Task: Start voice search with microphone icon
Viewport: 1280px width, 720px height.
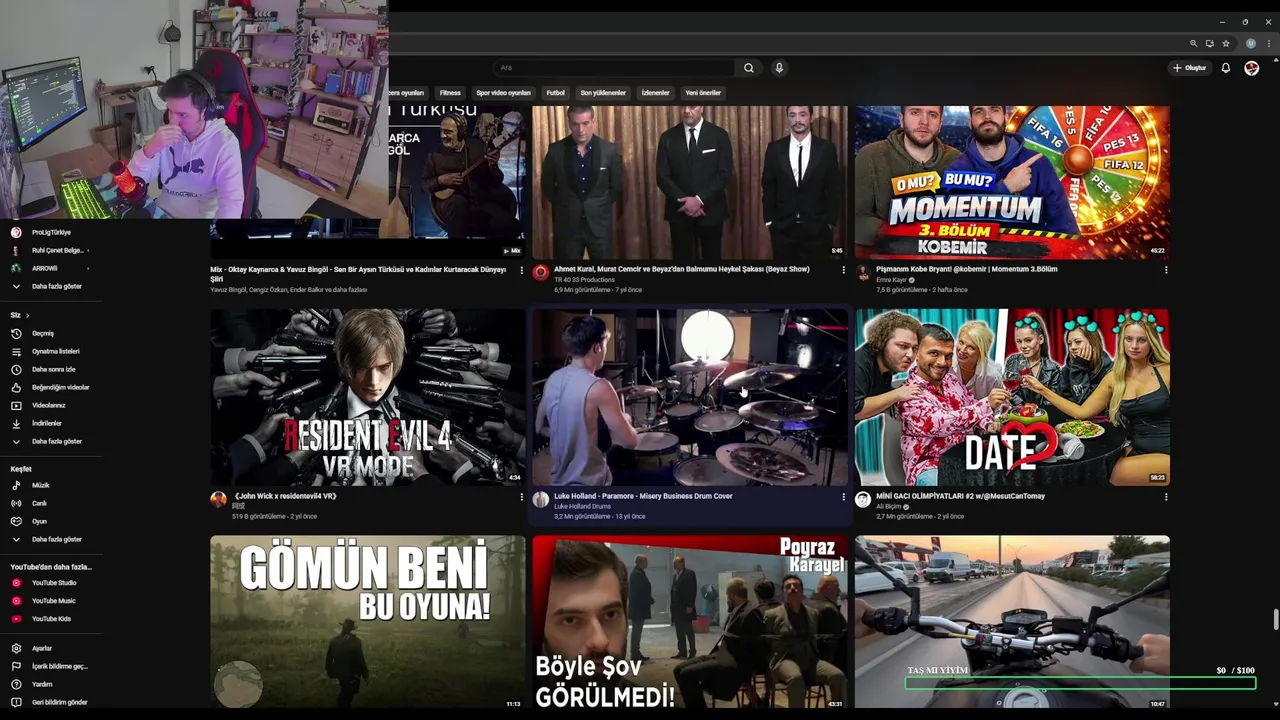Action: coord(779,68)
